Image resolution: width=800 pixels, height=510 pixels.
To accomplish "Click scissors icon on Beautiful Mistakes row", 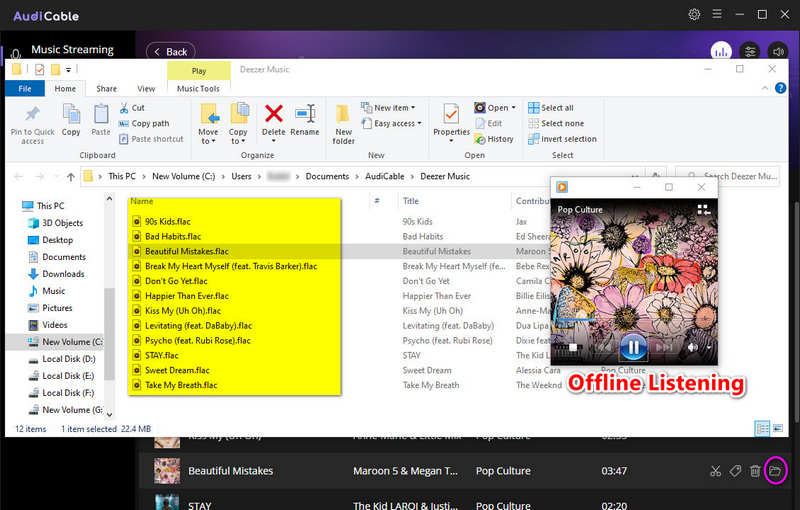I will coord(715,471).
